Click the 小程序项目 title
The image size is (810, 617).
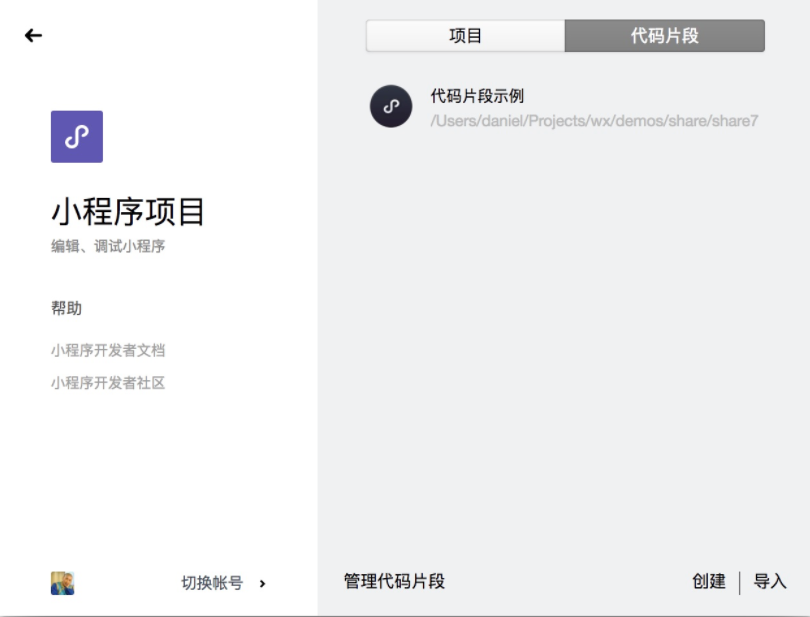pyautogui.click(x=128, y=212)
